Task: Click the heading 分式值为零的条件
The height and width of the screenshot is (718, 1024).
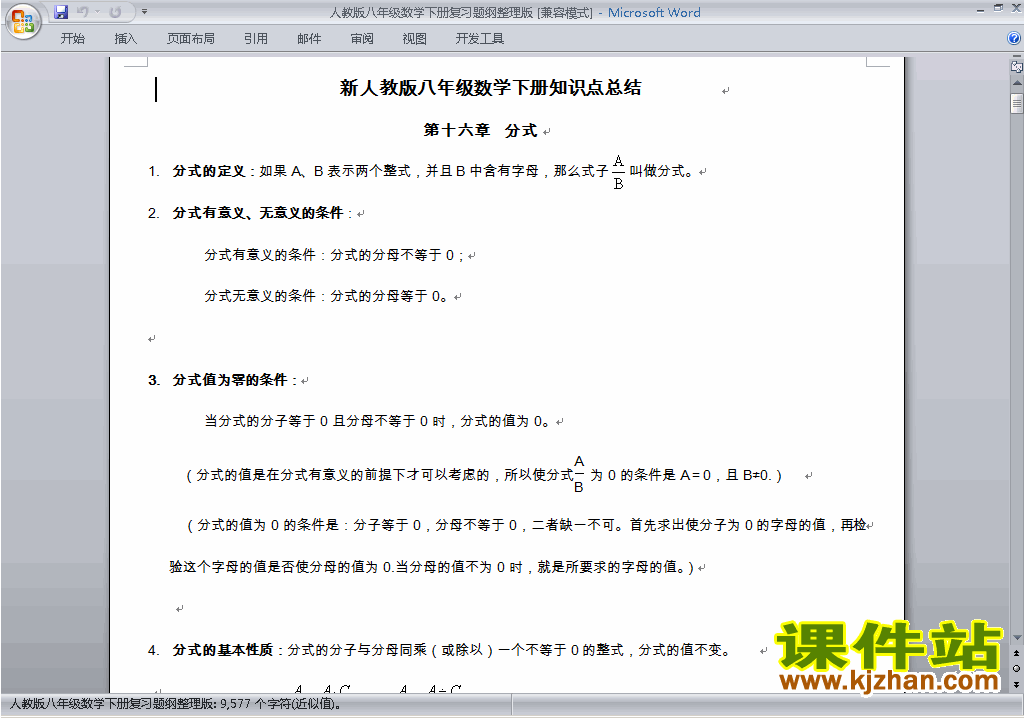Action: pyautogui.click(x=230, y=380)
